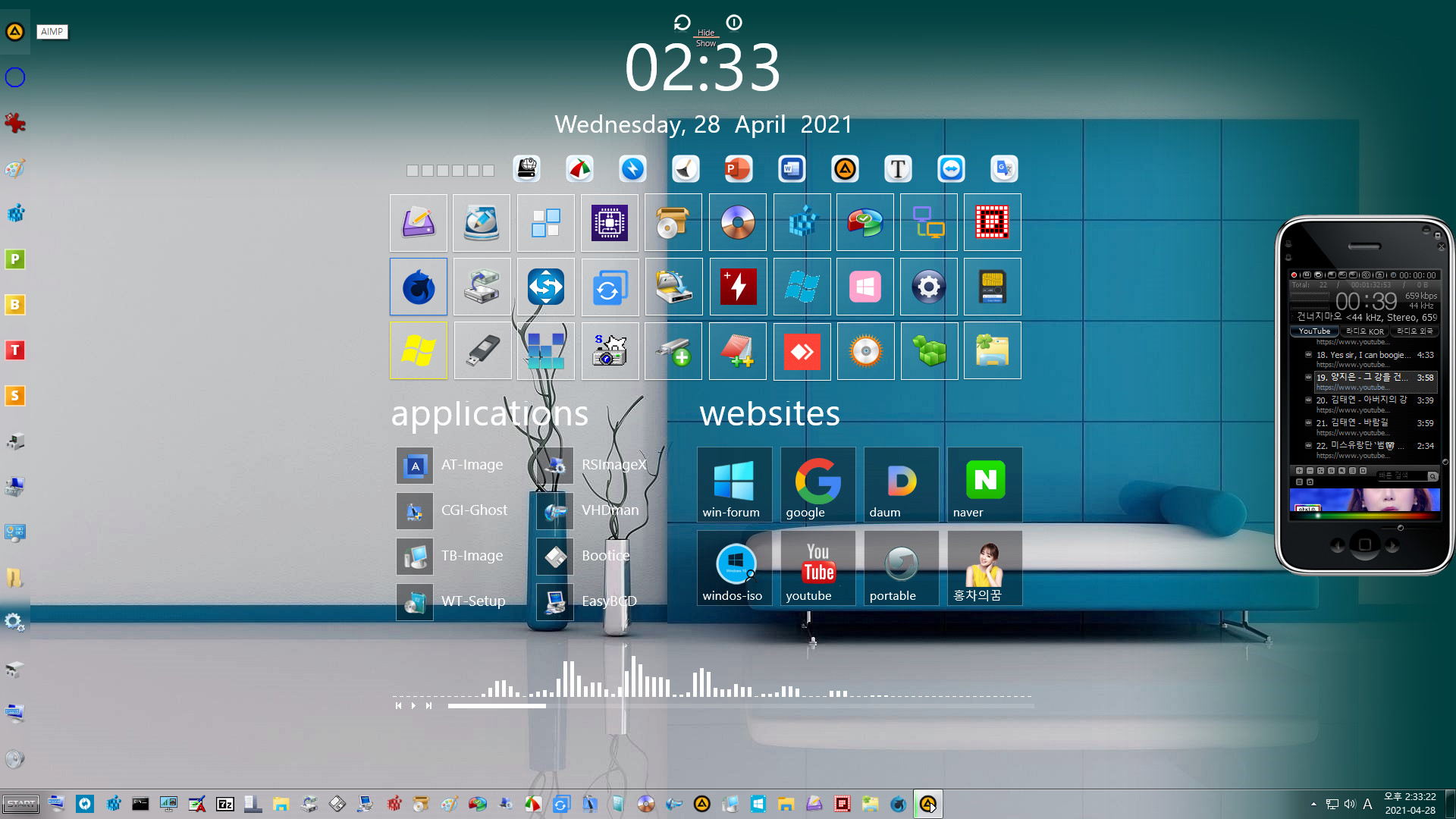Toggle the red record button in AIMP
Viewport: 1456px width, 819px height.
pos(1294,275)
